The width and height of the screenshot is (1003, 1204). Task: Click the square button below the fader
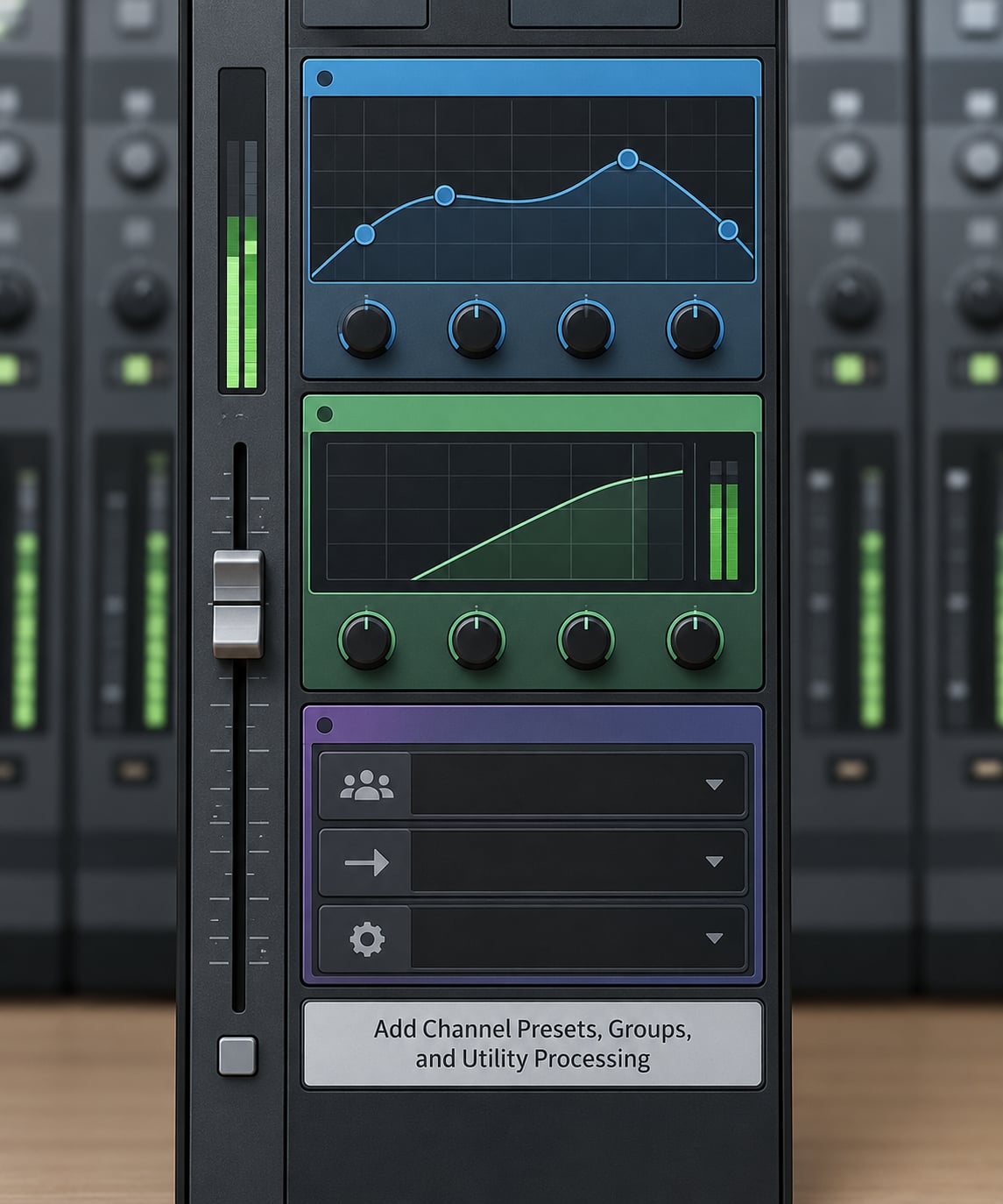[237, 1055]
